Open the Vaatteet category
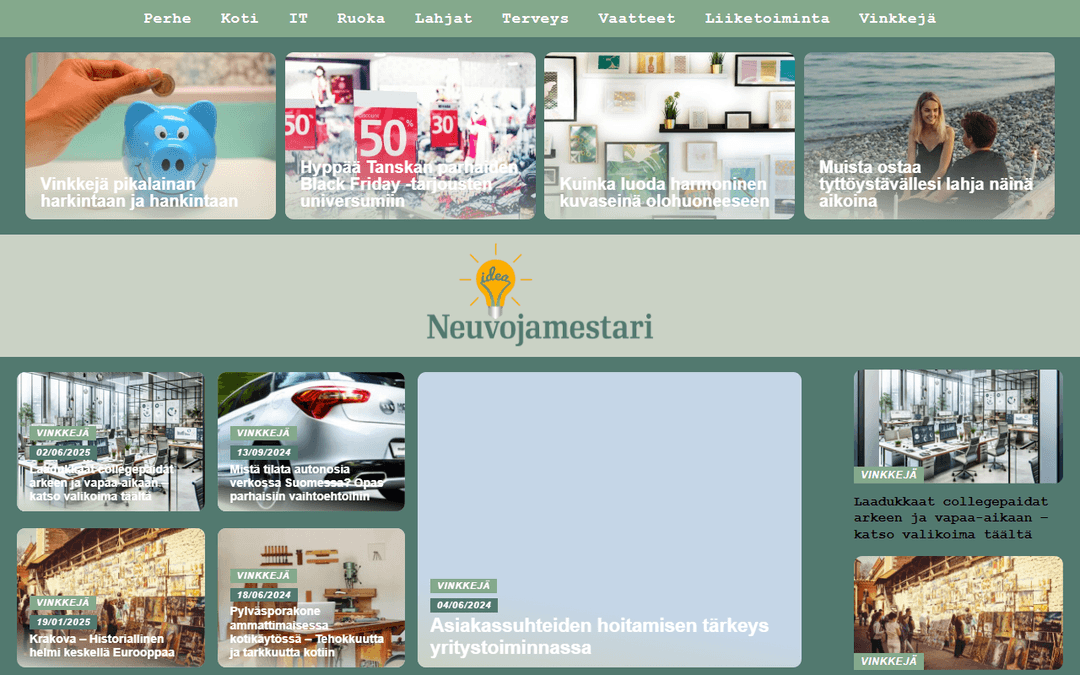 (x=636, y=19)
